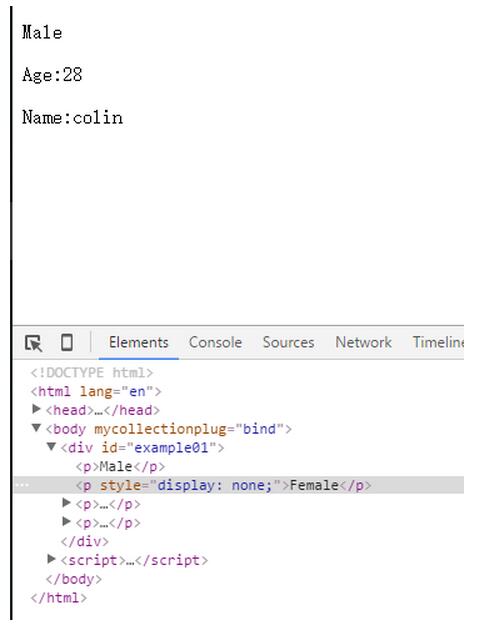Open the ellipsis beside selected Female row
The height and width of the screenshot is (635, 484).
(x=23, y=485)
